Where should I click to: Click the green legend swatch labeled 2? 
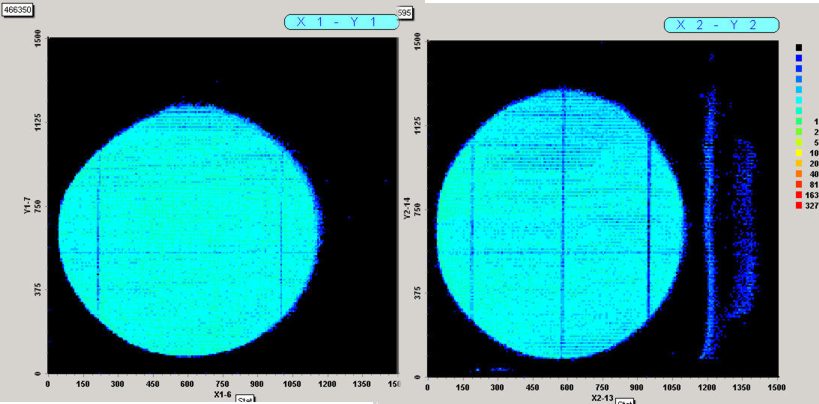(x=799, y=132)
